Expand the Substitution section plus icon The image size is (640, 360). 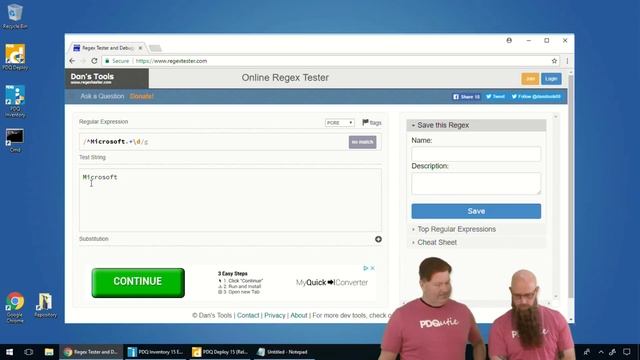pos(378,239)
